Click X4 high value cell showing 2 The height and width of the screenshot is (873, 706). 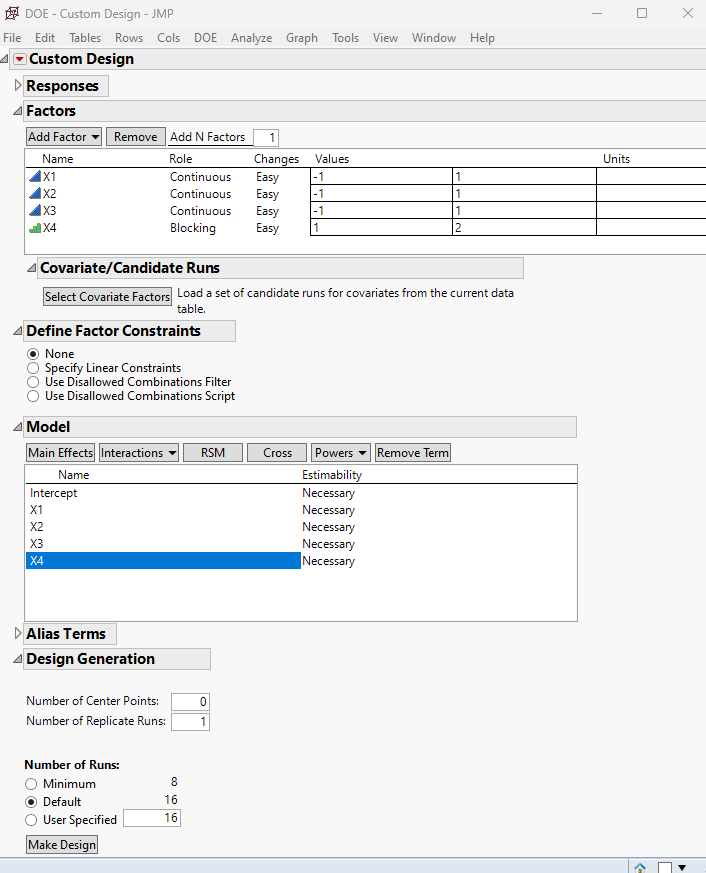(x=524, y=228)
